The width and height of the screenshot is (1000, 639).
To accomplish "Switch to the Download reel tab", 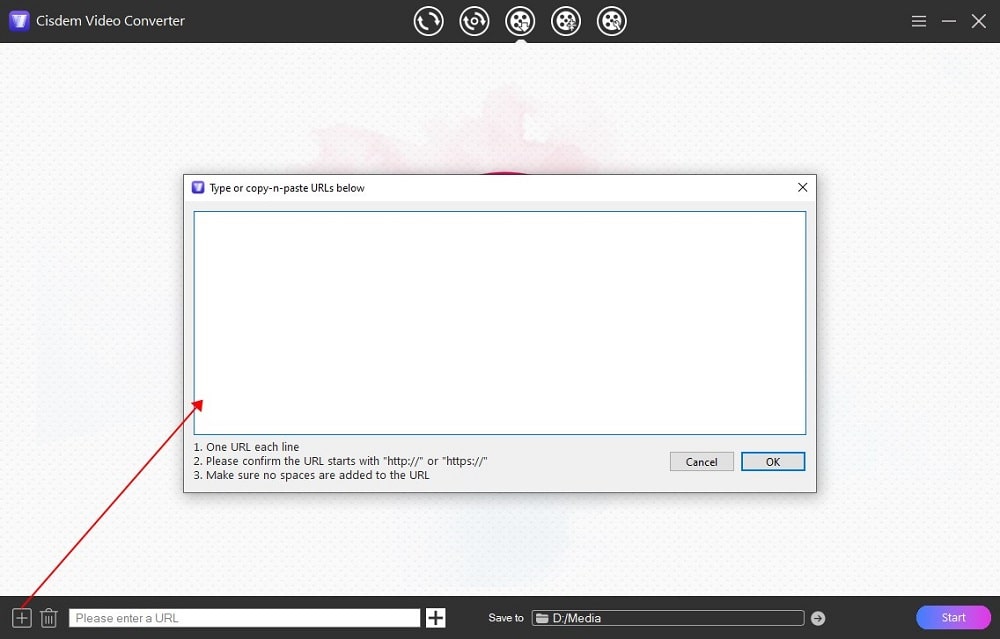I will [520, 20].
